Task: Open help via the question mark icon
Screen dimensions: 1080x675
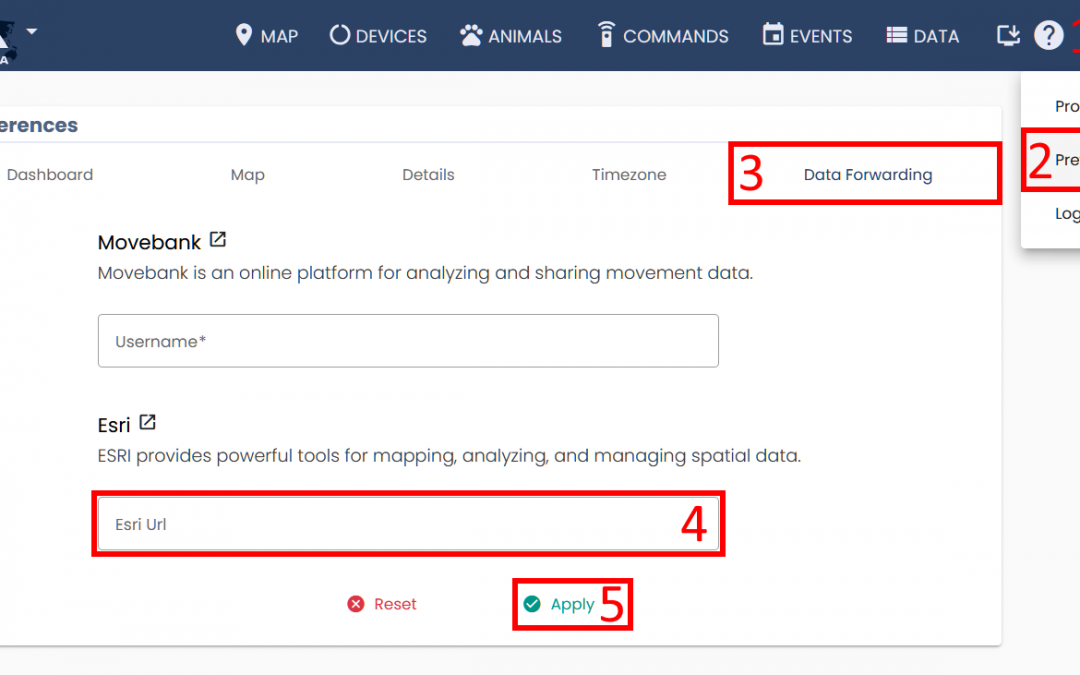Action: 1048,36
